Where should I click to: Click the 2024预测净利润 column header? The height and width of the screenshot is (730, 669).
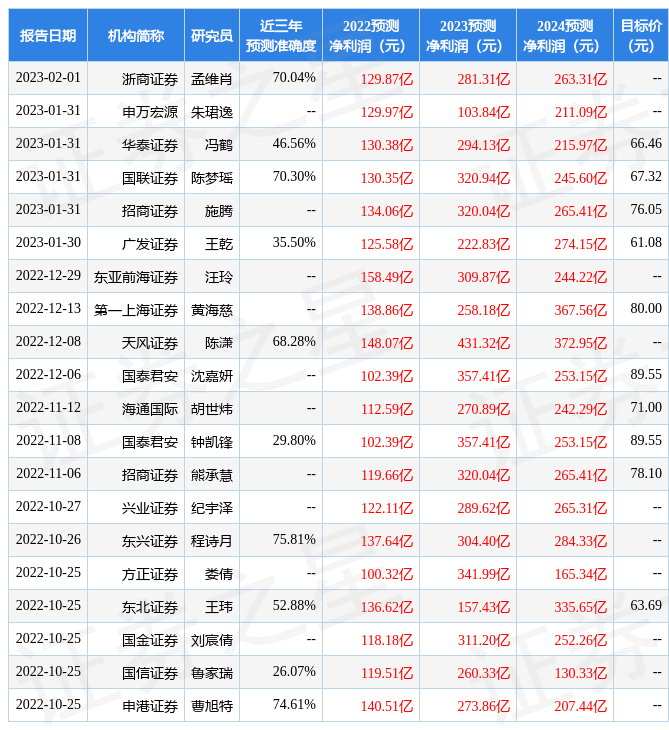tap(564, 35)
